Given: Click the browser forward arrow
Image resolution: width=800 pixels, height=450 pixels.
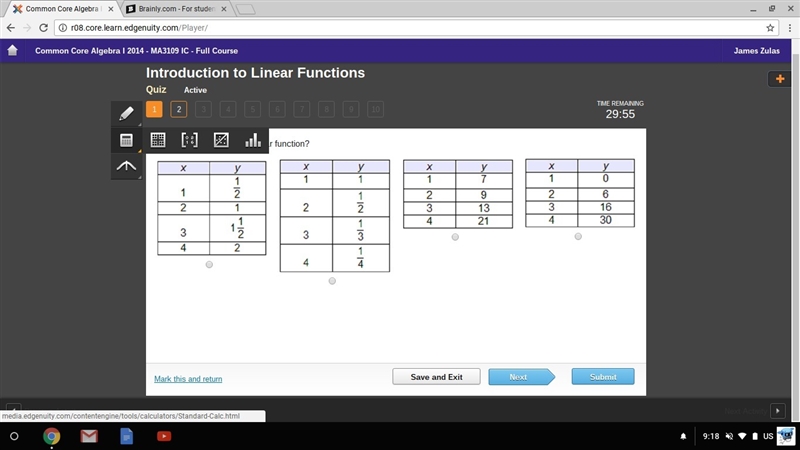Looking at the screenshot, I should pyautogui.click(x=27, y=28).
